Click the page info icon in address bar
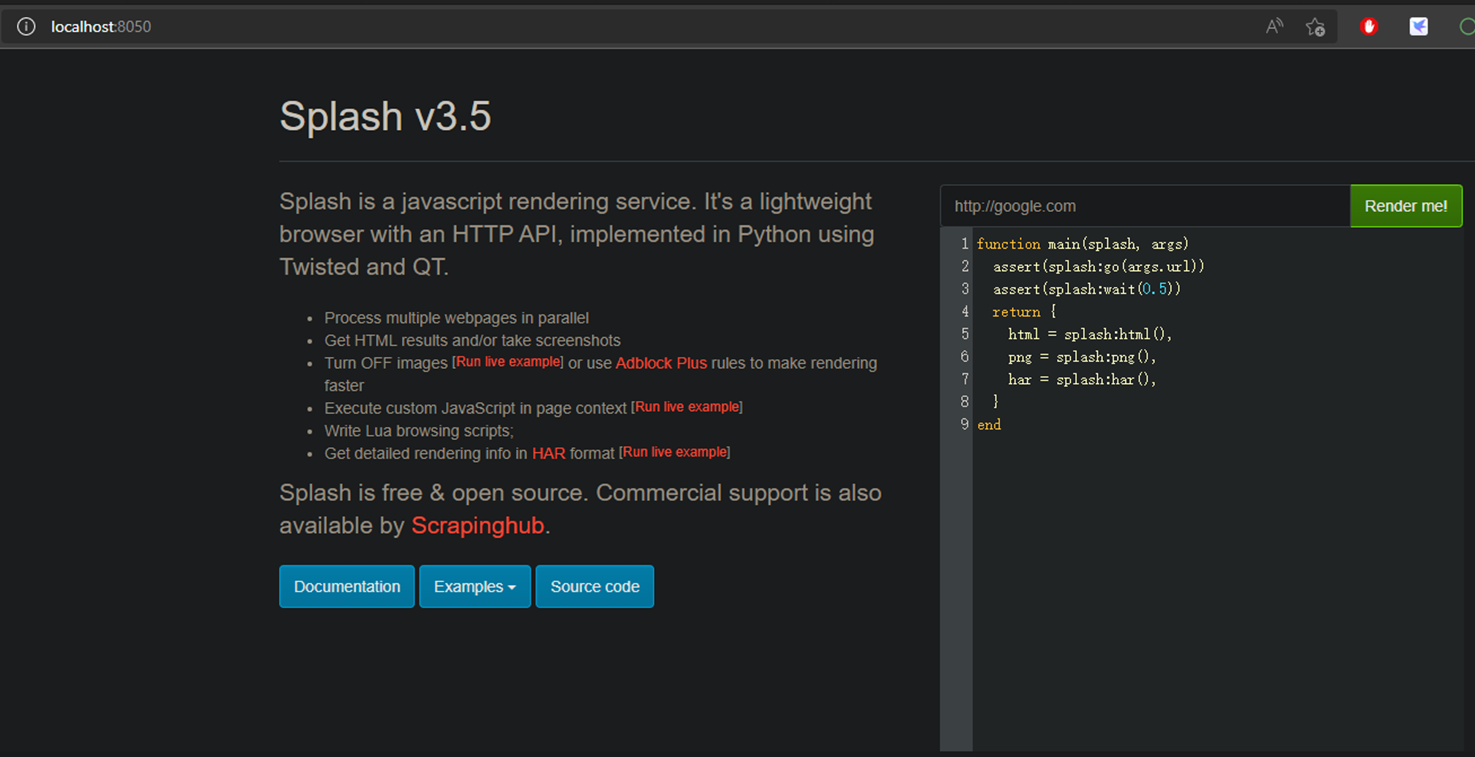This screenshot has height=757, width=1475. pos(25,26)
